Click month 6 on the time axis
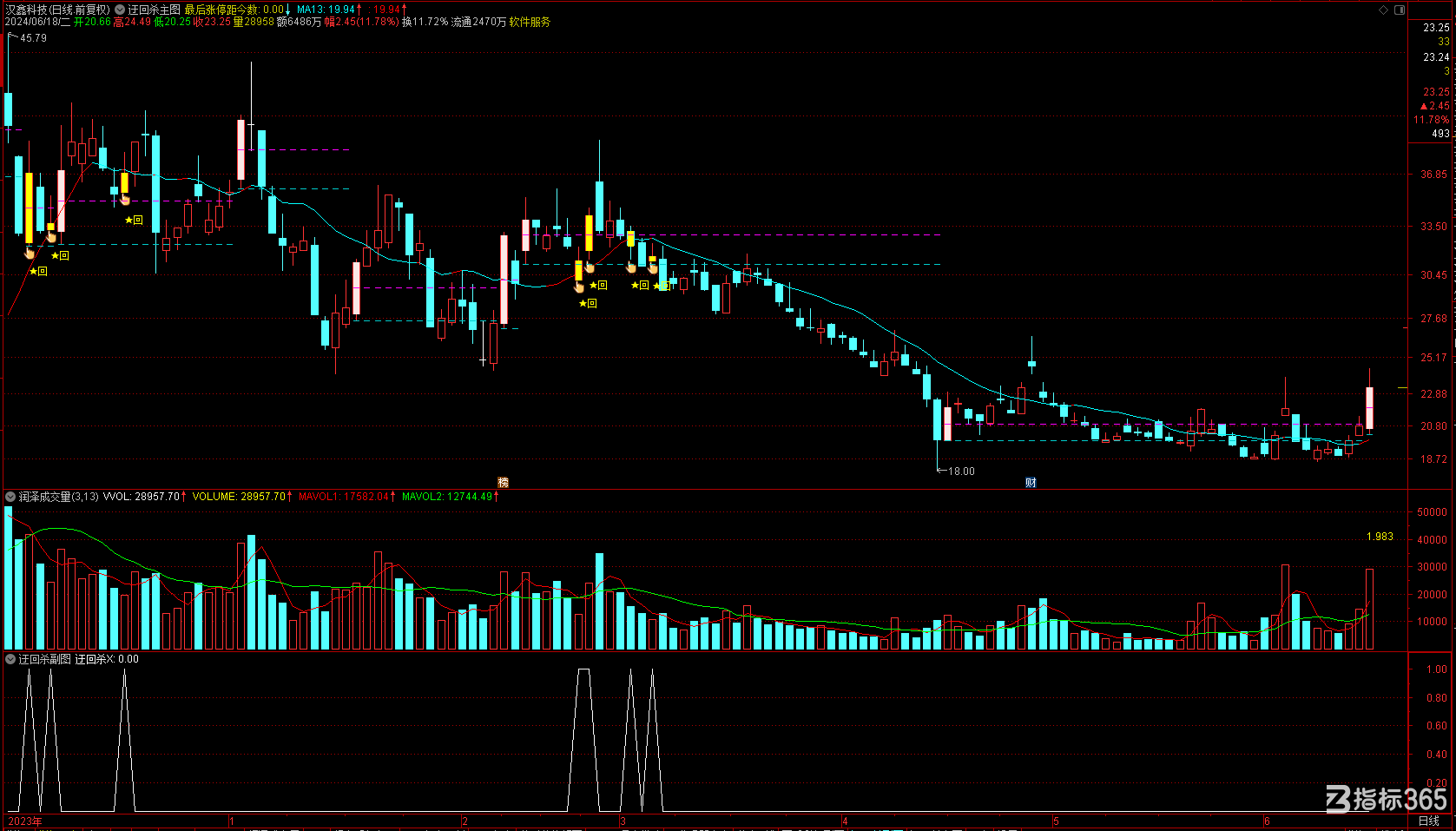 (1267, 821)
